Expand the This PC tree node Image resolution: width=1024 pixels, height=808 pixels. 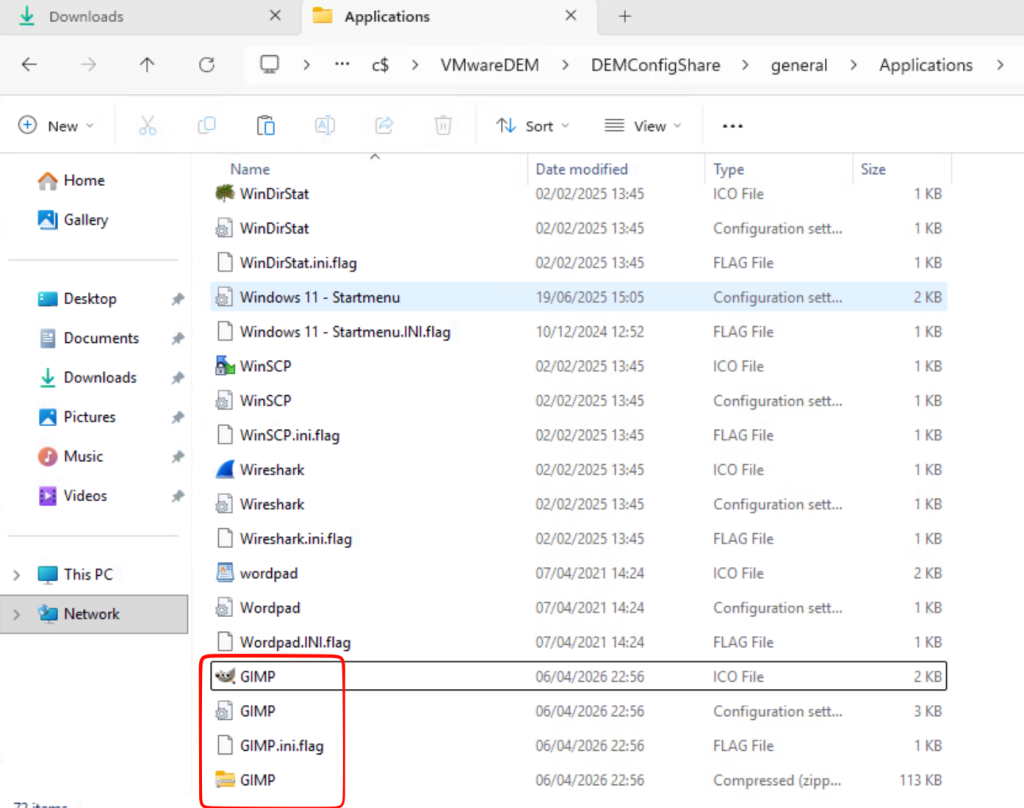tap(16, 575)
